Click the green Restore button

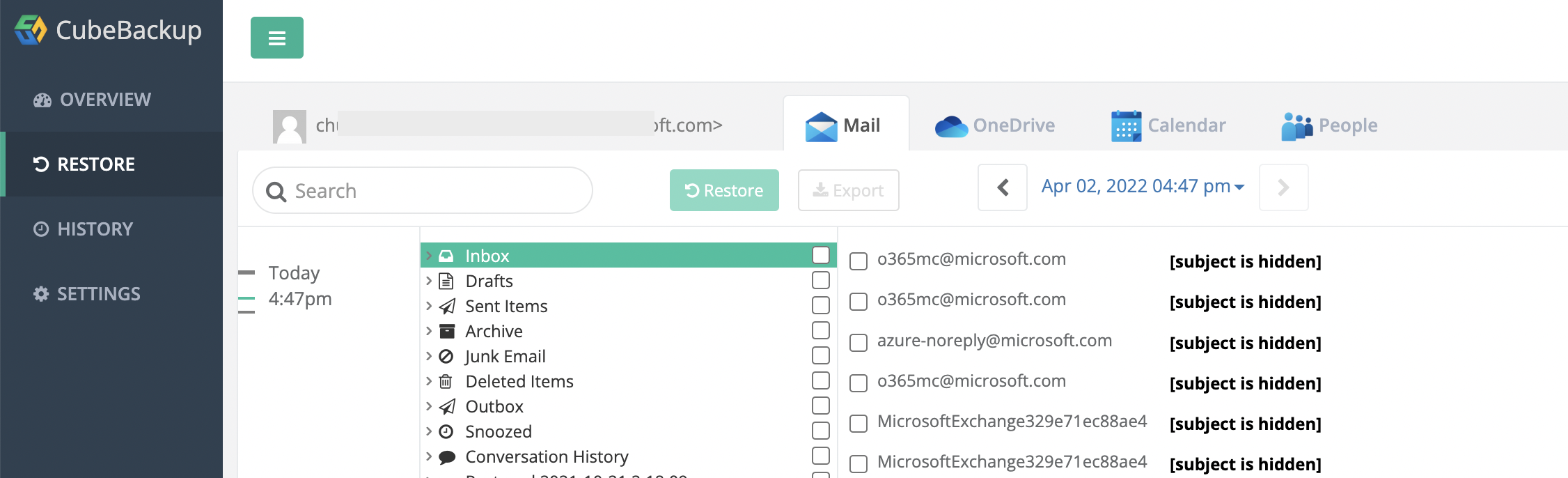coord(724,190)
